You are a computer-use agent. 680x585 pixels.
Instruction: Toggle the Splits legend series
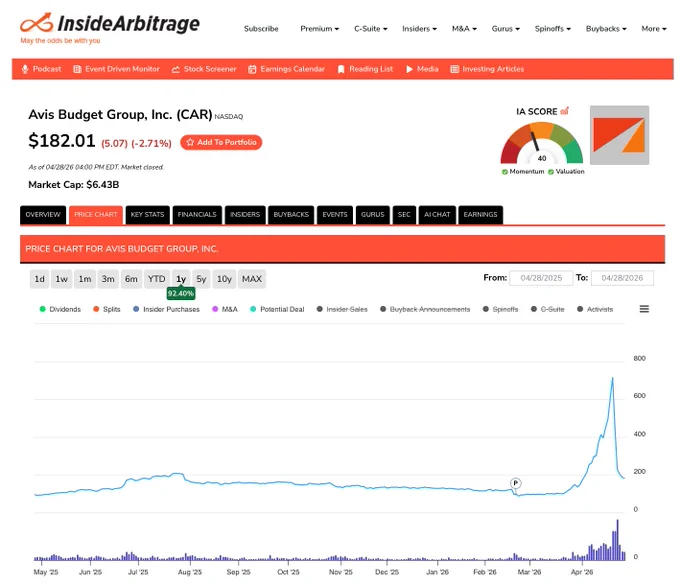107,309
